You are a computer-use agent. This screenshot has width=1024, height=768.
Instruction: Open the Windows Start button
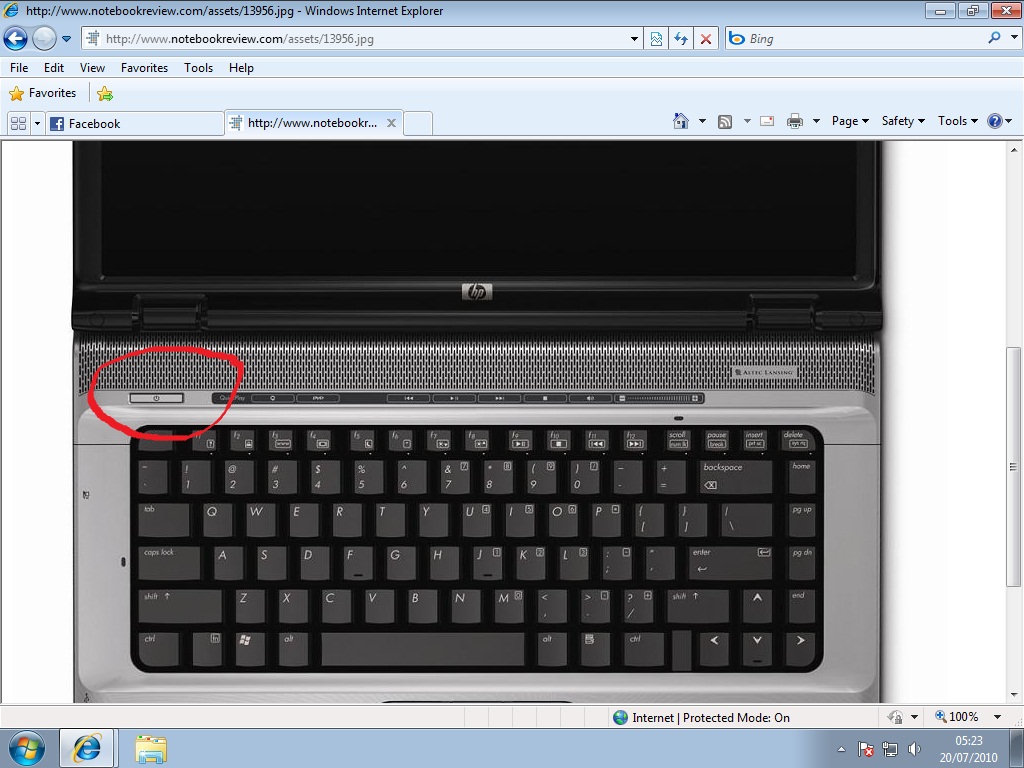coord(26,748)
